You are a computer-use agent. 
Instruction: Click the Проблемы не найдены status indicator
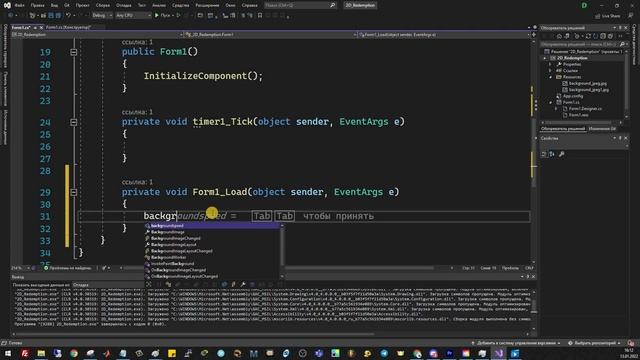pos(68,268)
